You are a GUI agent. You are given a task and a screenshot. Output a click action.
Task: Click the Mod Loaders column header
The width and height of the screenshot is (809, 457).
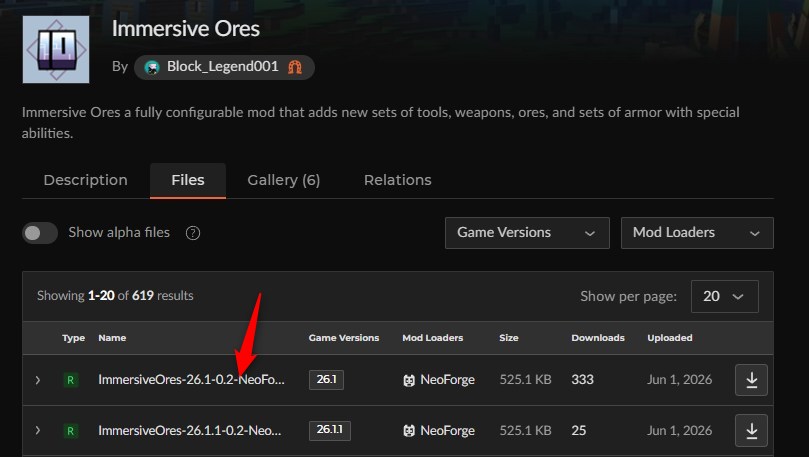[433, 338]
